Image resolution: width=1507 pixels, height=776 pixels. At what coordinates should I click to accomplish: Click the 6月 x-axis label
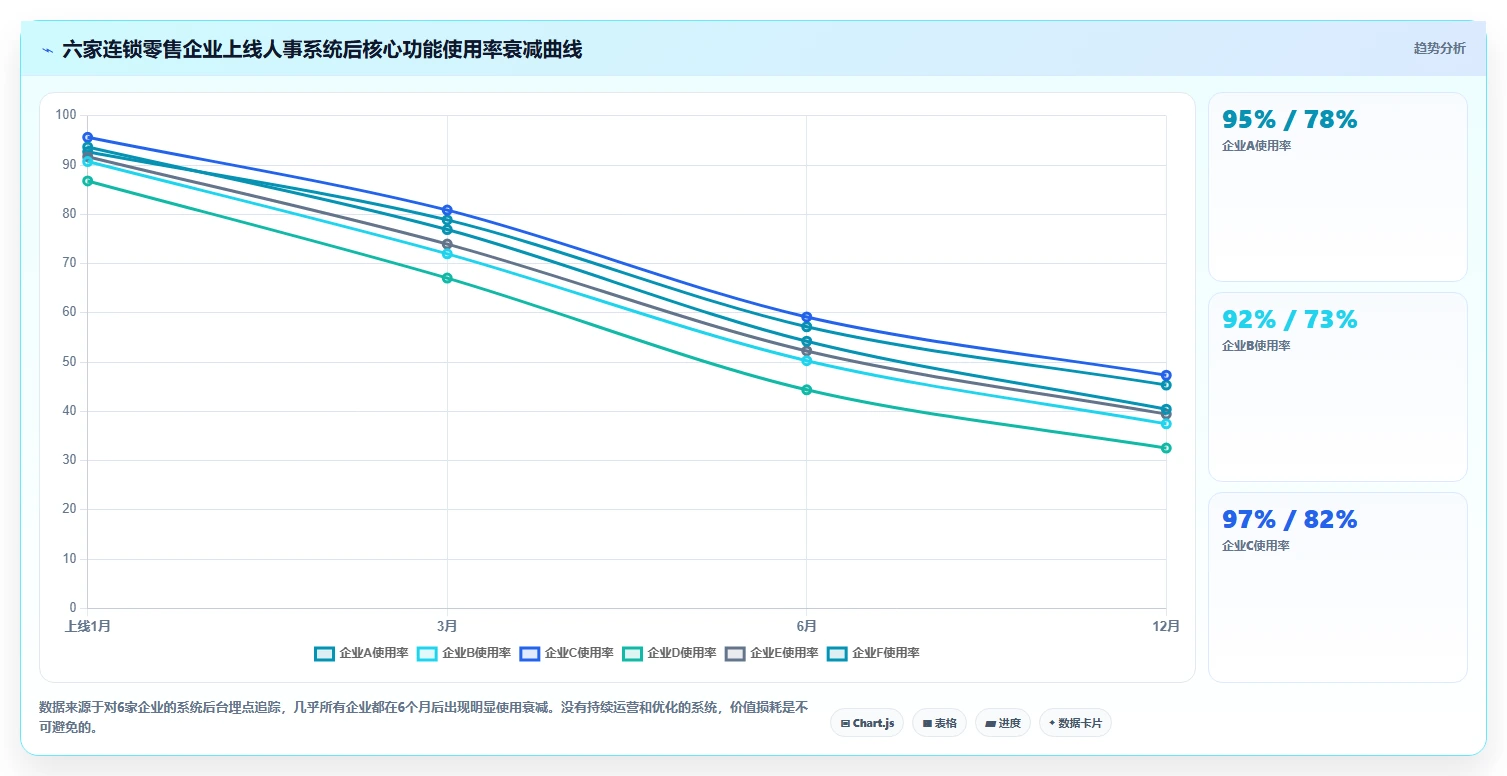[x=806, y=627]
